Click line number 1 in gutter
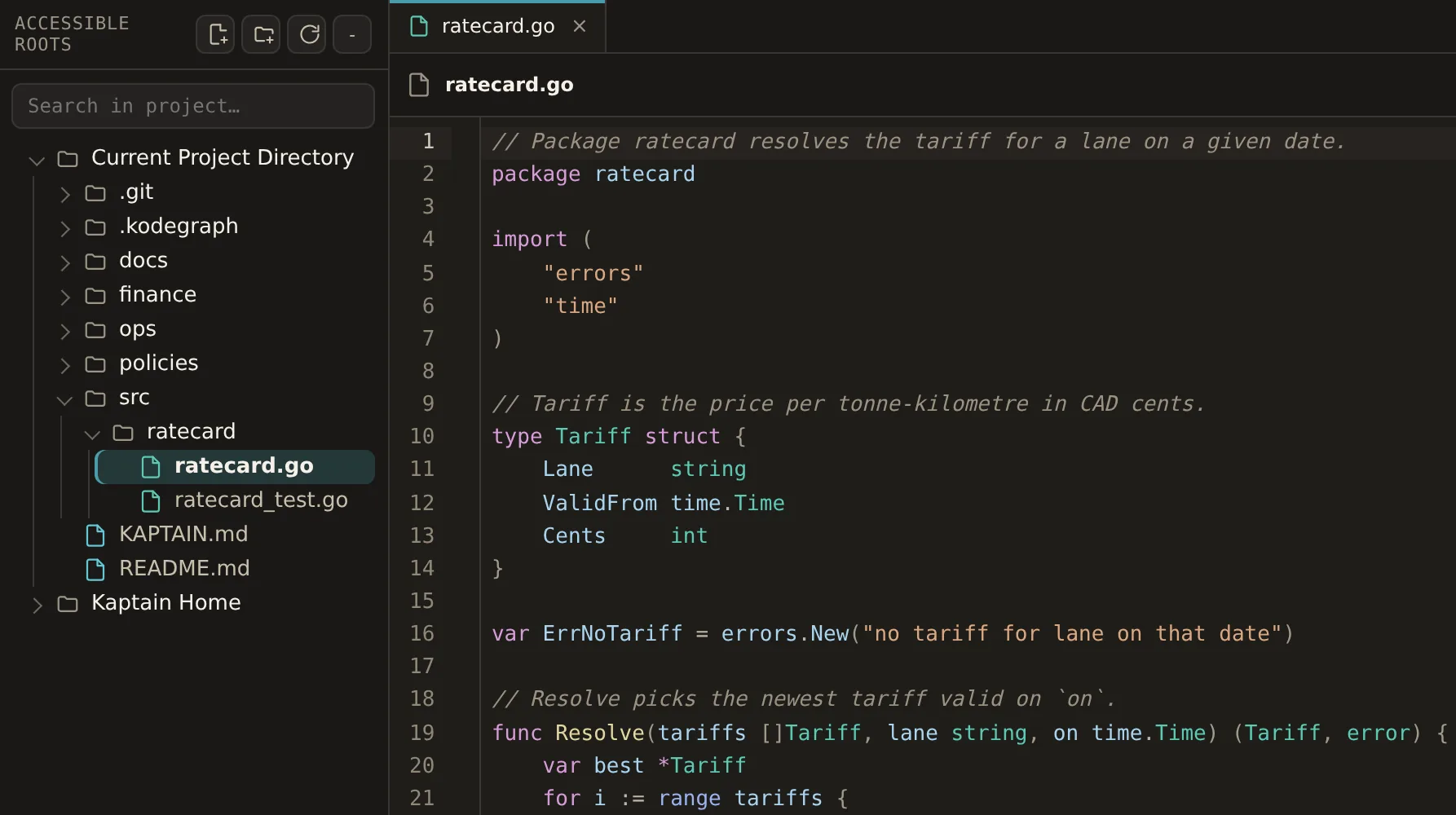 pyautogui.click(x=428, y=141)
